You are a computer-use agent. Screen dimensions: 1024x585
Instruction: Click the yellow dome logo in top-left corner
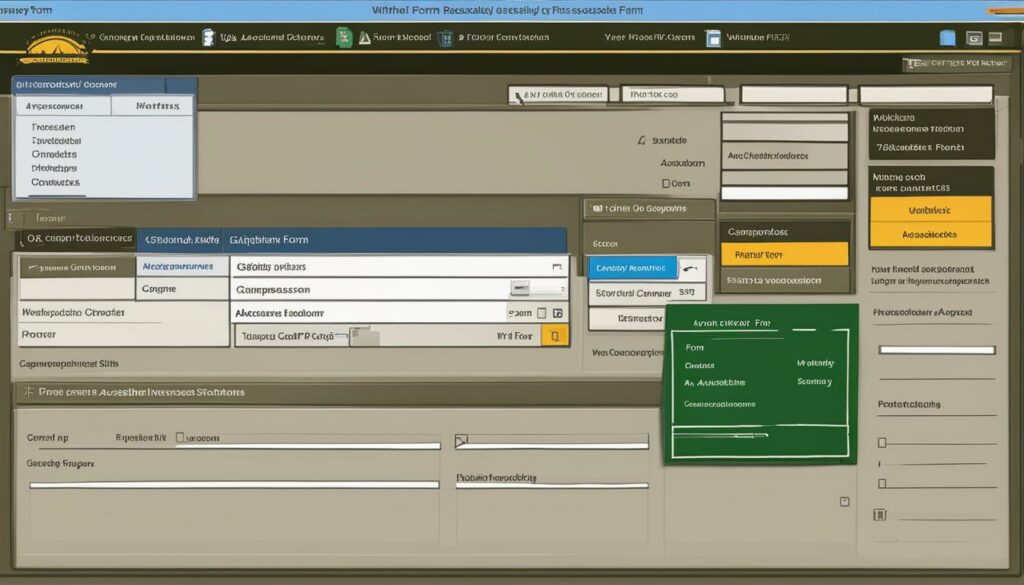point(54,47)
